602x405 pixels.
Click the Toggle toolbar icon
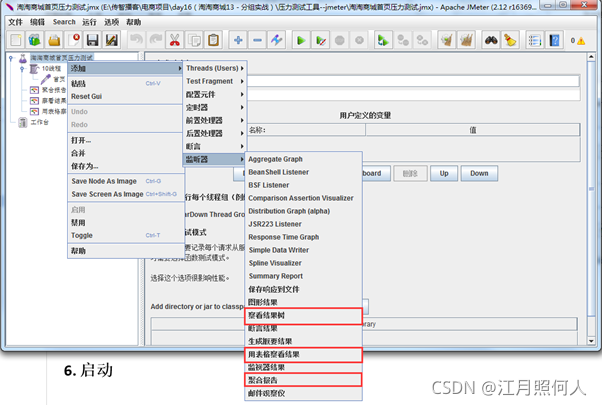pyautogui.click(x=276, y=40)
